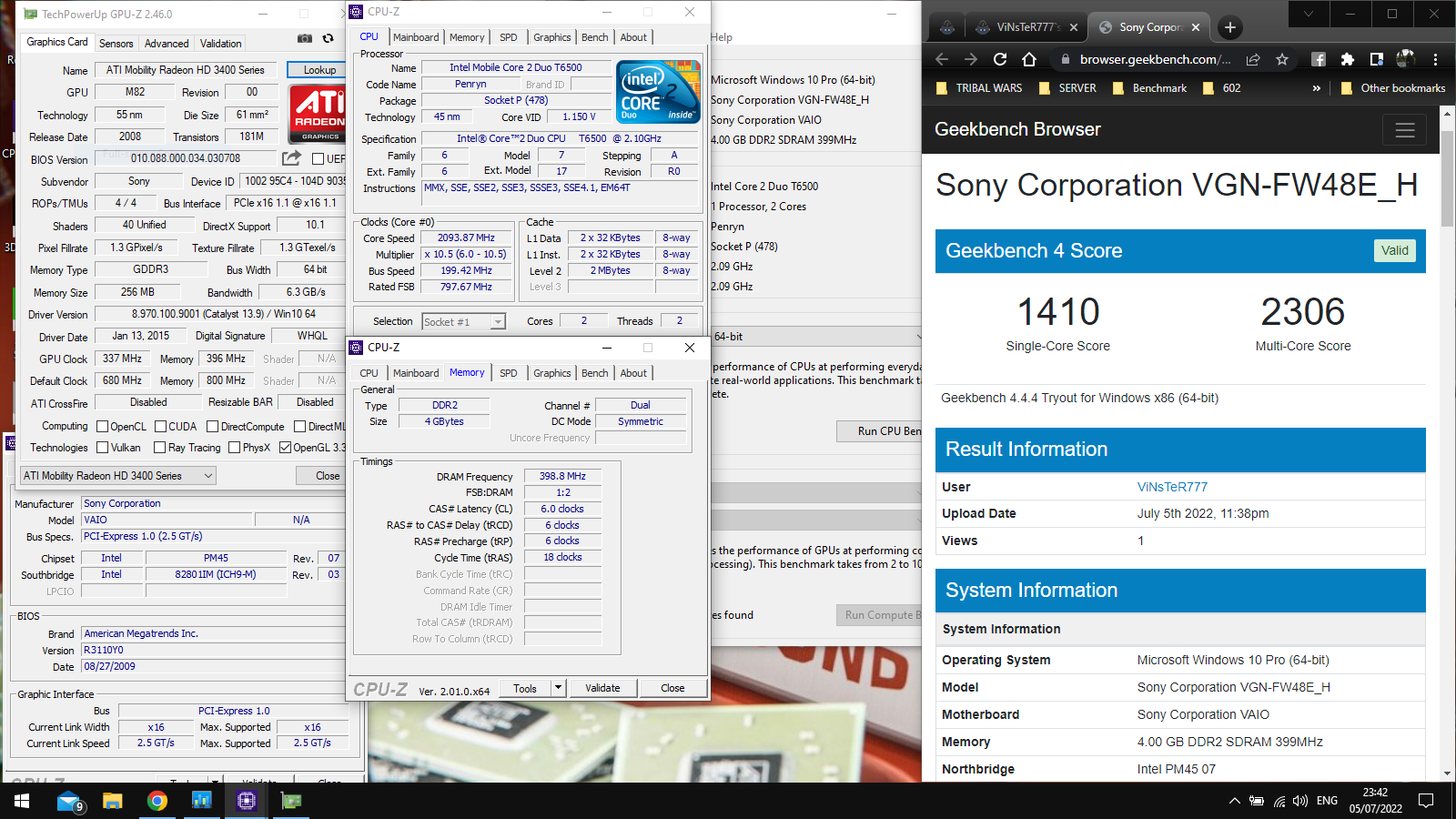Open system clock 23:42 in taskbar
The width and height of the screenshot is (1456, 819).
[x=1376, y=801]
